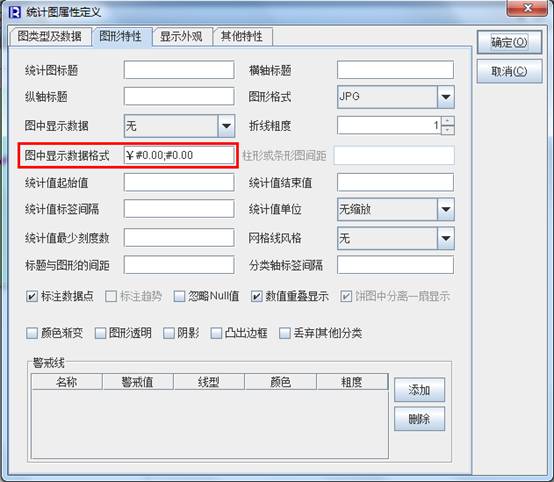Screen dimensions: 554x482
Task: Turn on the 图形透明 checkbox
Action: (100, 333)
